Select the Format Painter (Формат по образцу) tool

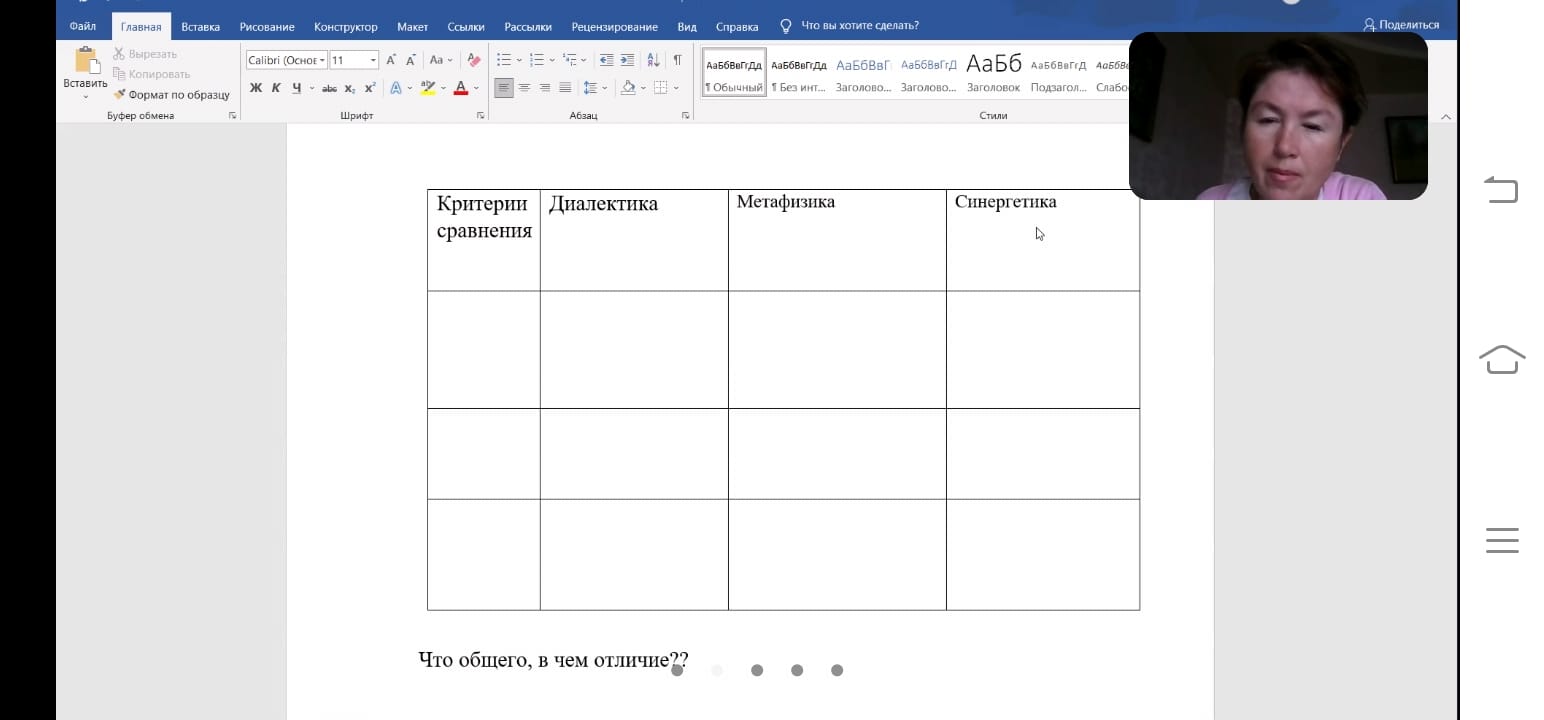click(x=171, y=95)
